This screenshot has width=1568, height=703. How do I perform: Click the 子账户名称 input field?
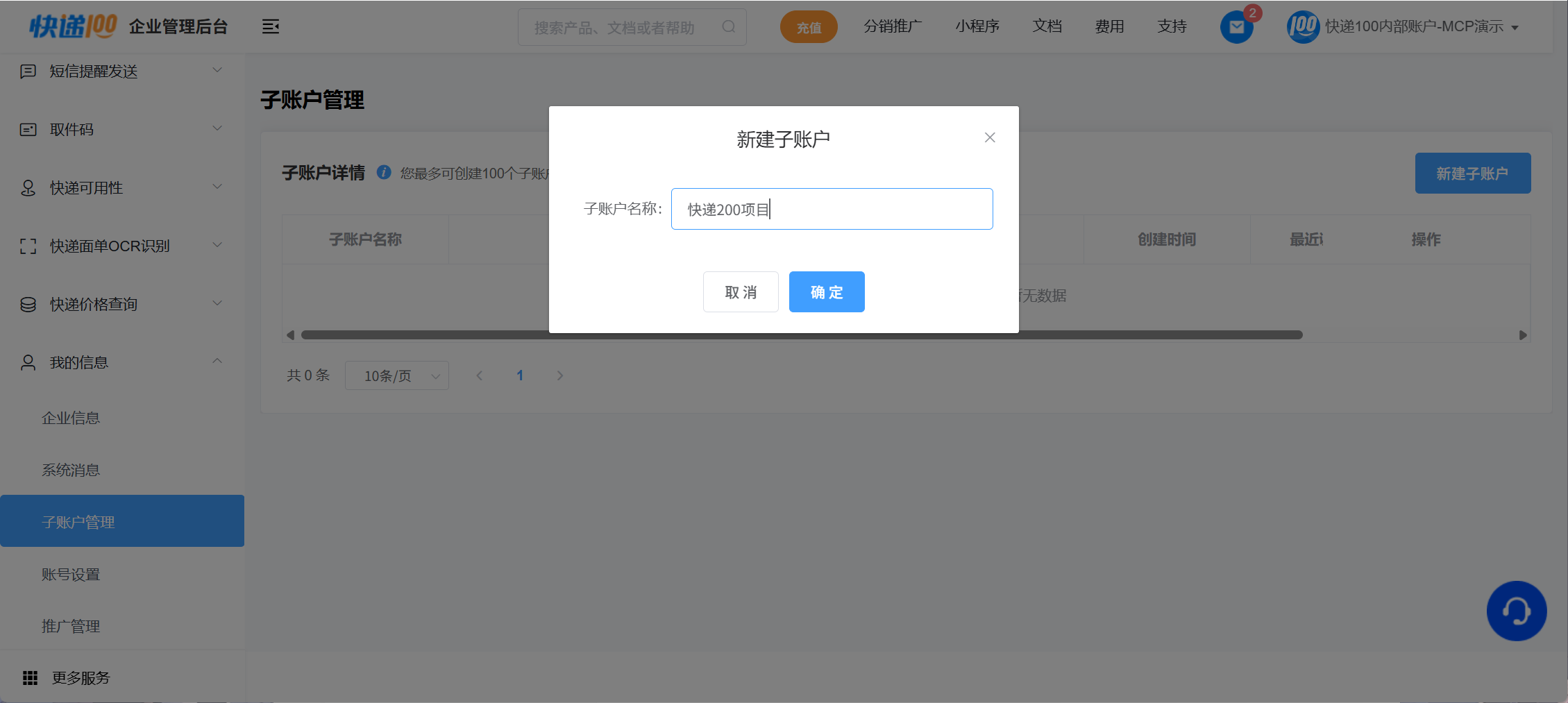coord(832,209)
